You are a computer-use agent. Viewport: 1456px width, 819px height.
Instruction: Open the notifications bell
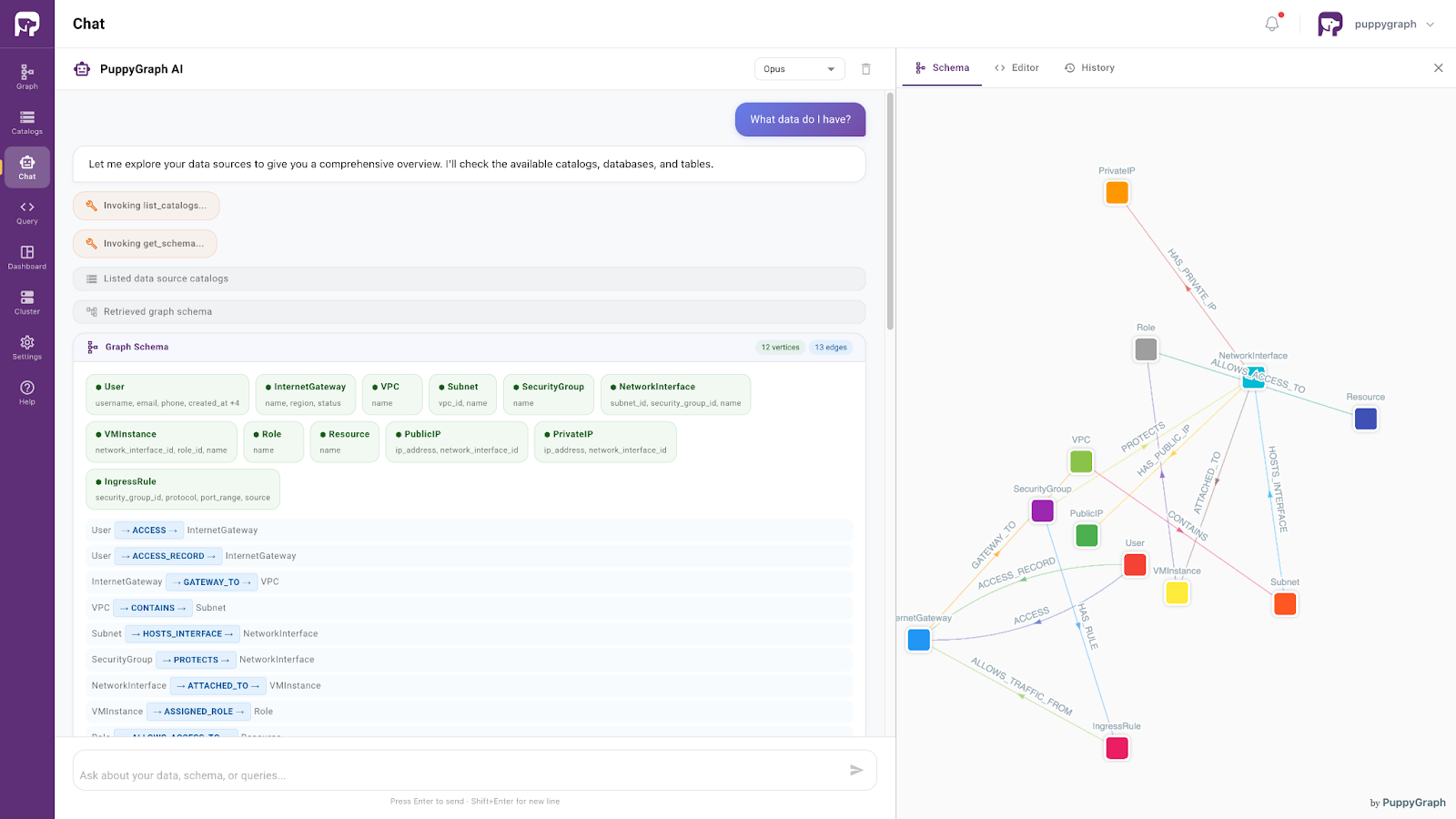tap(1272, 24)
